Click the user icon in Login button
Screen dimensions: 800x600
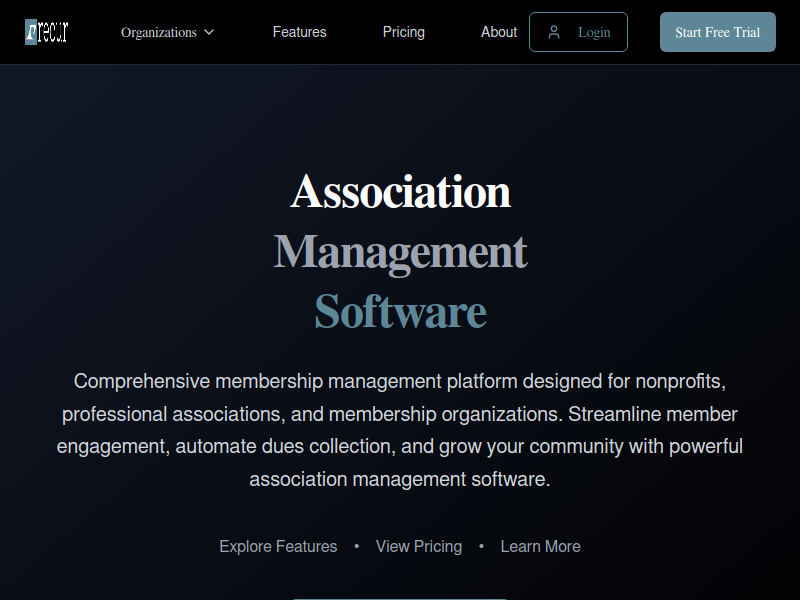(554, 32)
